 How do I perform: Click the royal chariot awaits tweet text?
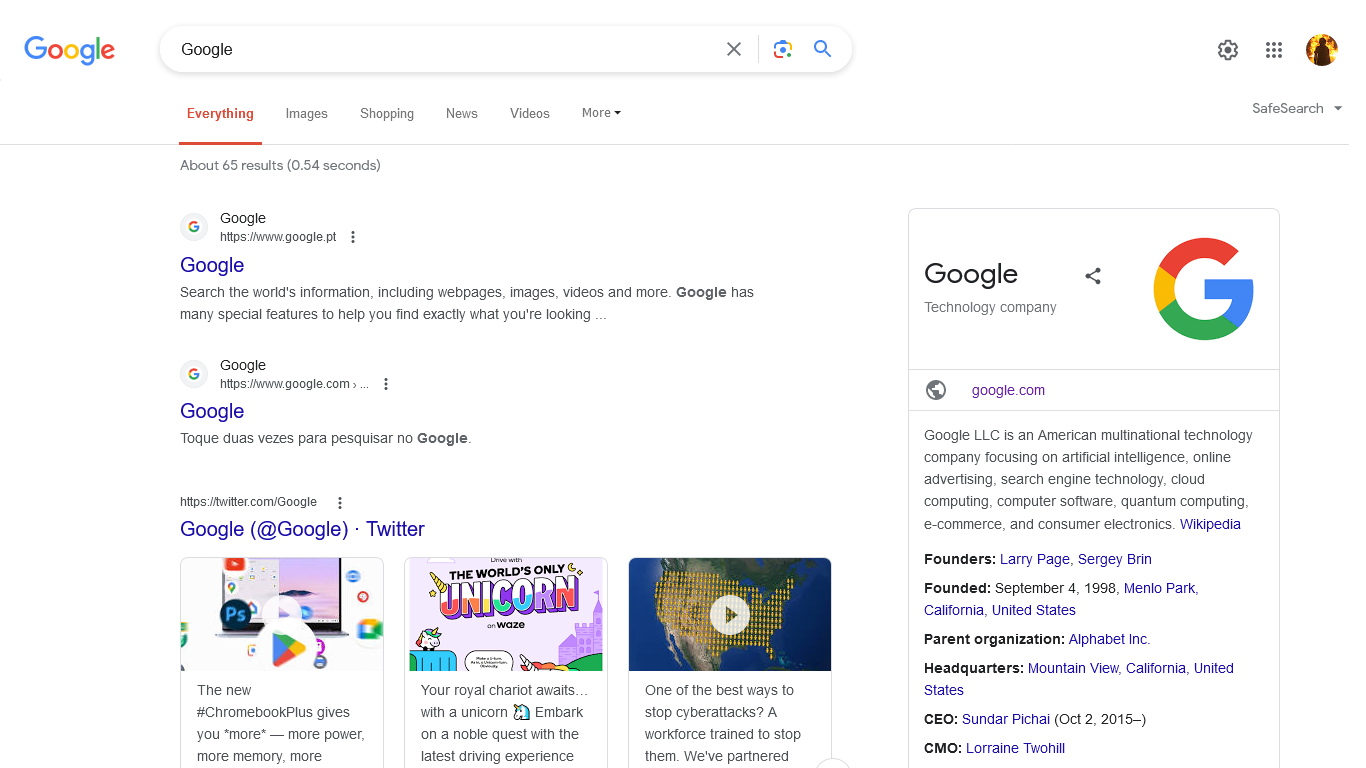click(x=504, y=723)
